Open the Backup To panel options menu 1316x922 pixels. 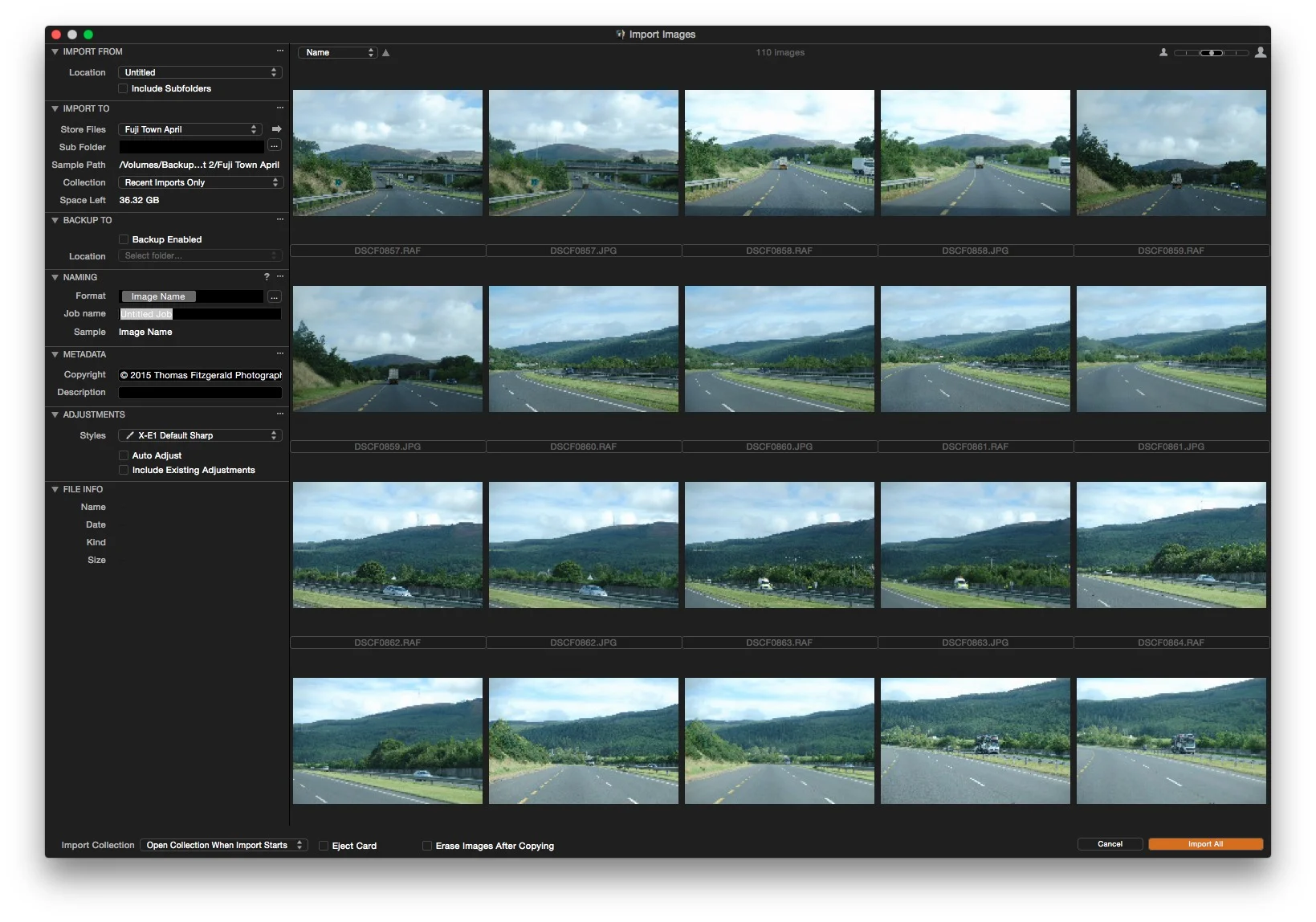(x=280, y=220)
